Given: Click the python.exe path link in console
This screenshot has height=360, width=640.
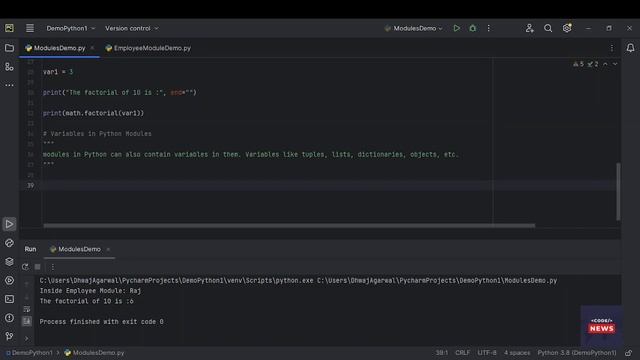Looking at the screenshot, I should [176, 280].
